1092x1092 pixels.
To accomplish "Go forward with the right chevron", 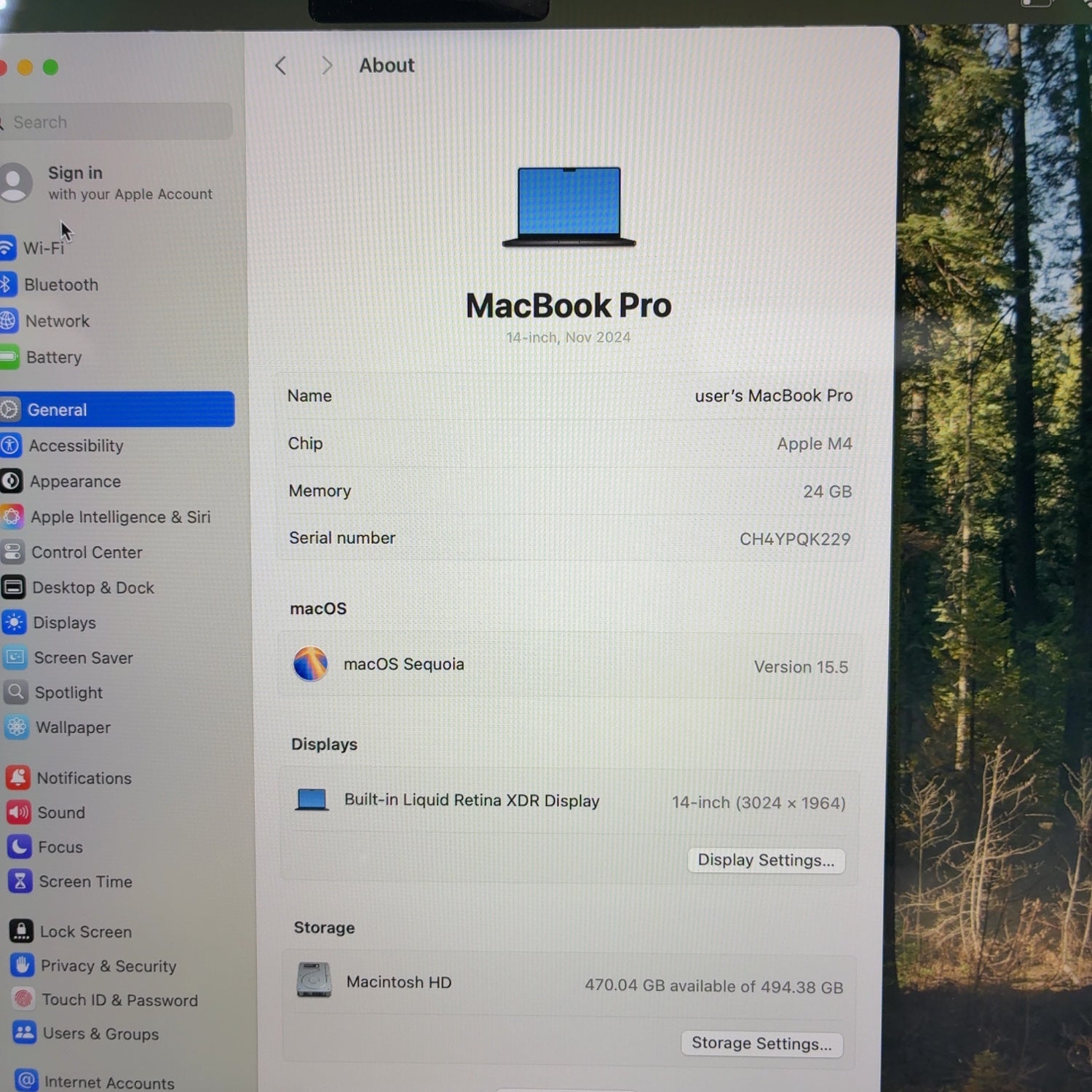I will pos(327,66).
